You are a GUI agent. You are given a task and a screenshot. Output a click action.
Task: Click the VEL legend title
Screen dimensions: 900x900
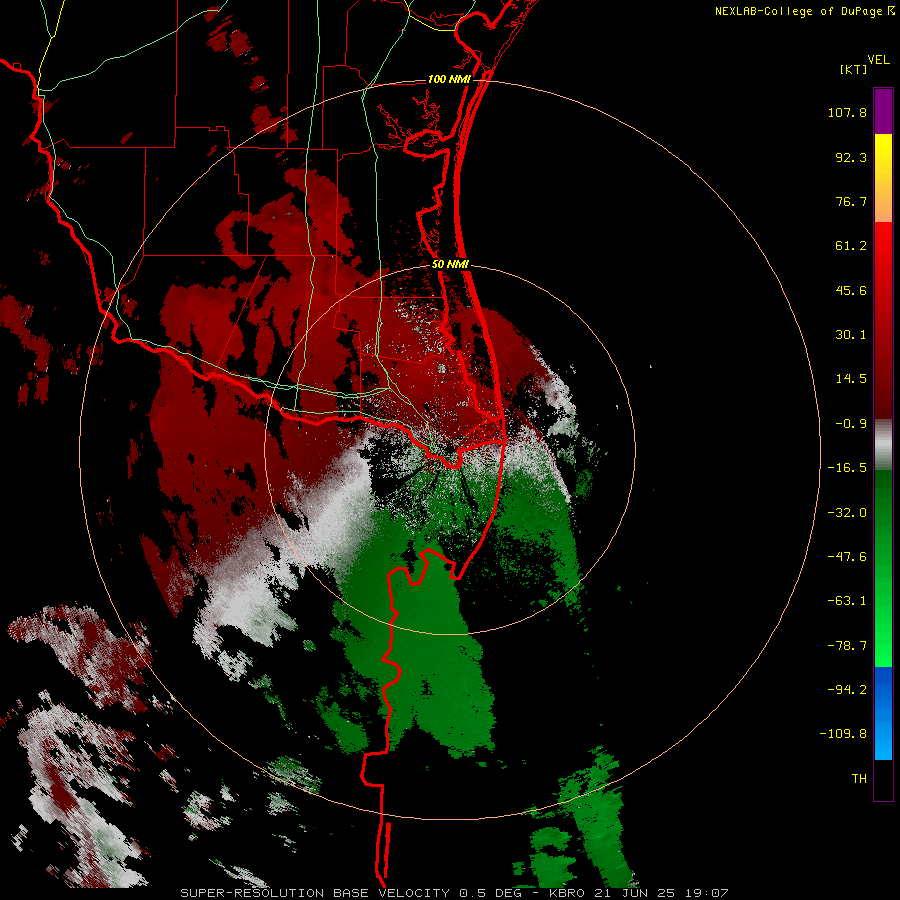[x=878, y=60]
